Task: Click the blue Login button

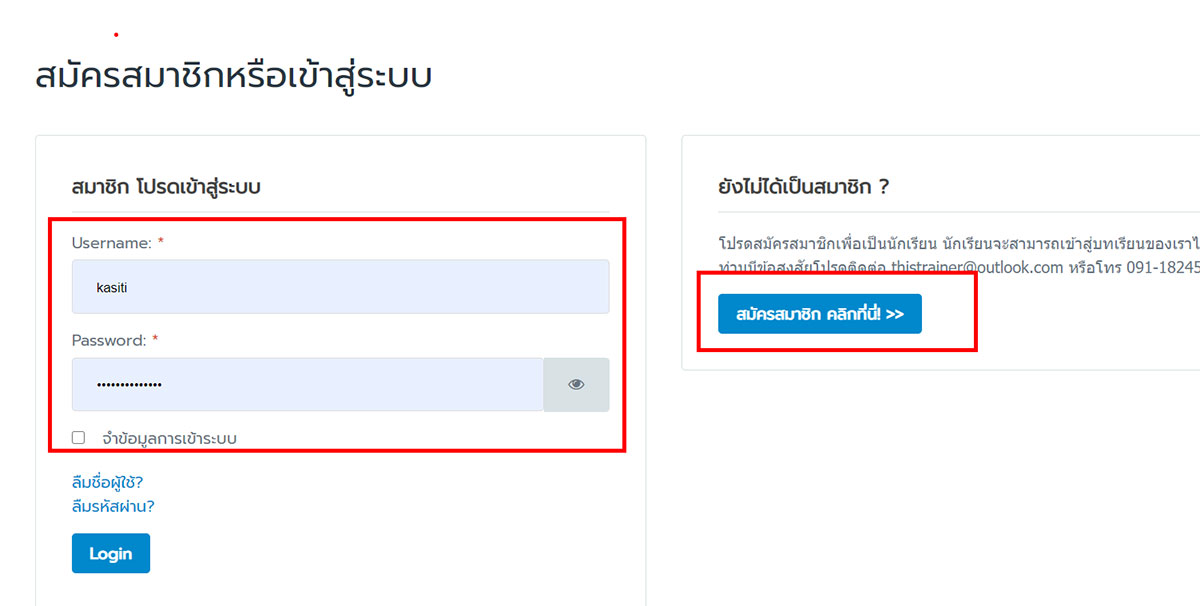Action: coord(111,553)
